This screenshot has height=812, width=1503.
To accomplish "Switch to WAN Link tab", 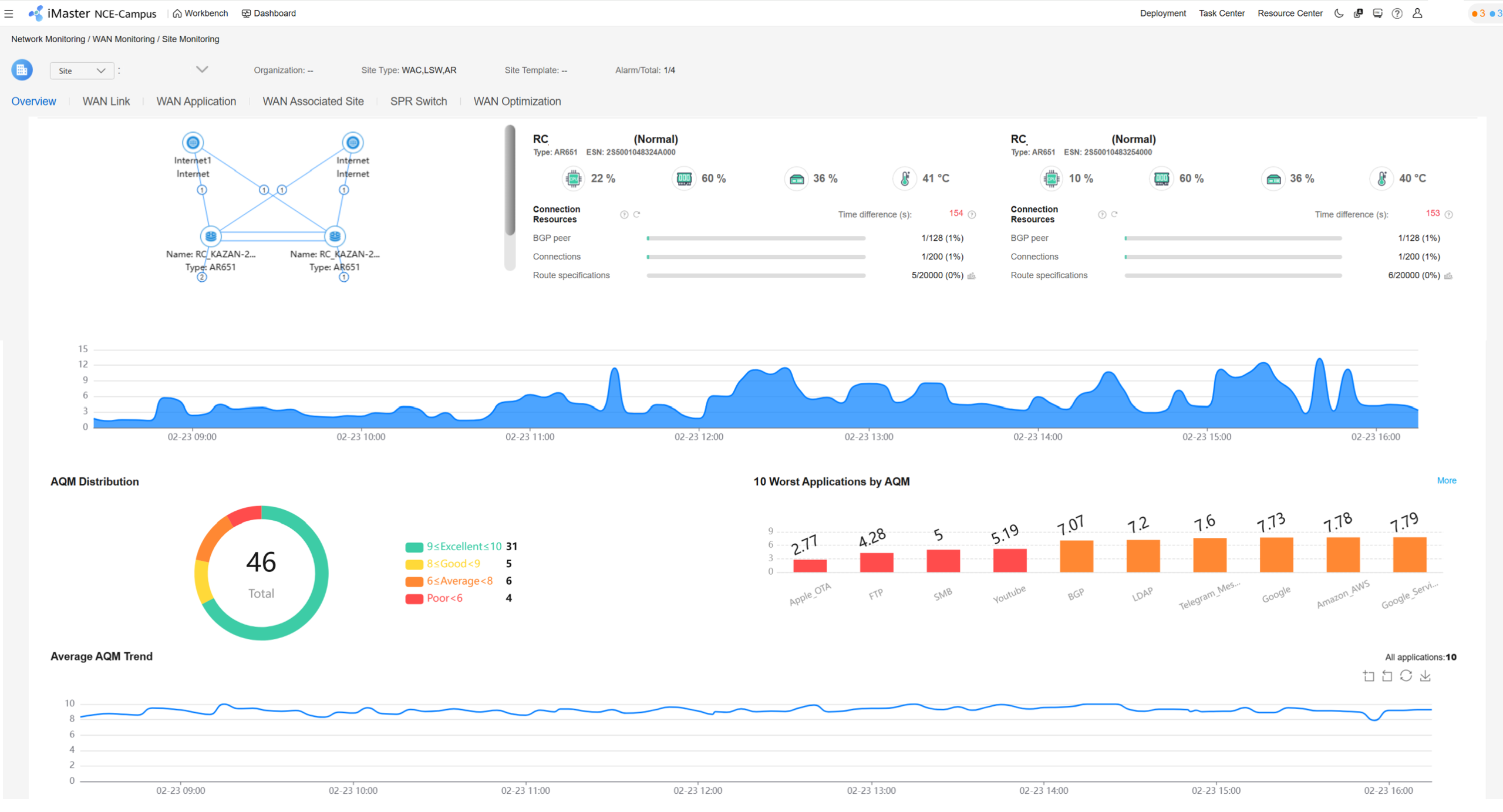I will 106,102.
